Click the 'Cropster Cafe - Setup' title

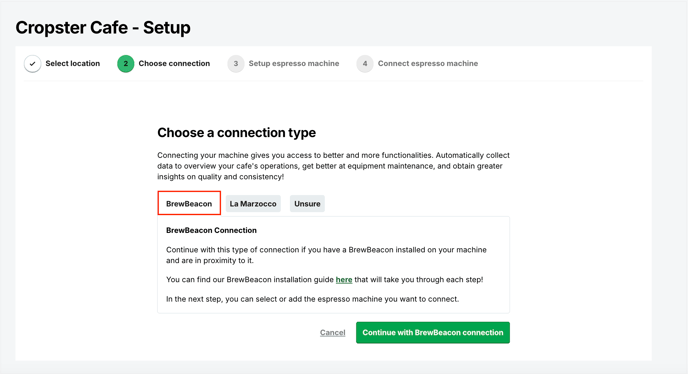point(103,28)
